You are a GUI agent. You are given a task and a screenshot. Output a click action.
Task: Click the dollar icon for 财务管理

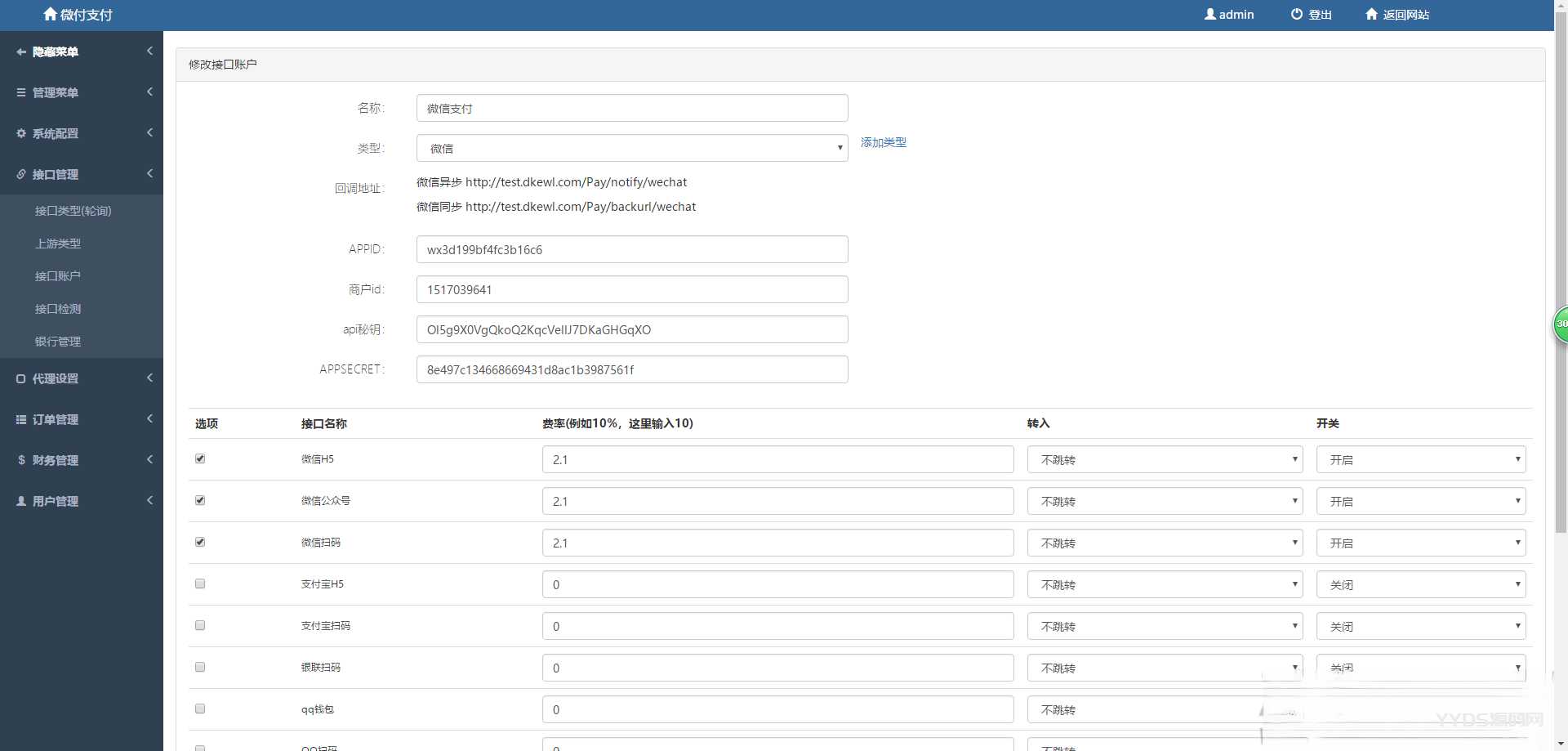[21, 460]
